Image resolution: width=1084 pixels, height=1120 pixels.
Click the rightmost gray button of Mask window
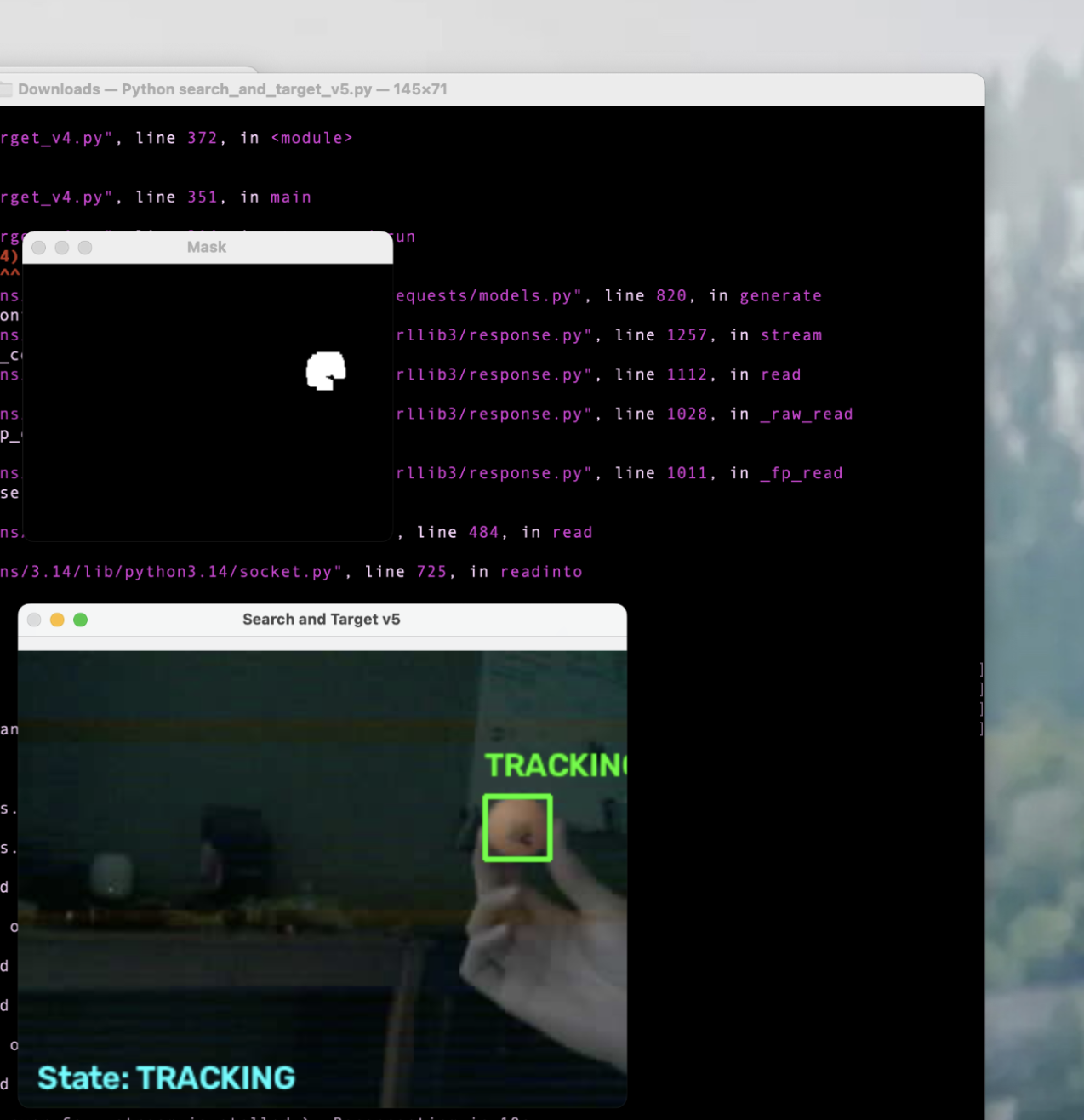click(x=85, y=248)
